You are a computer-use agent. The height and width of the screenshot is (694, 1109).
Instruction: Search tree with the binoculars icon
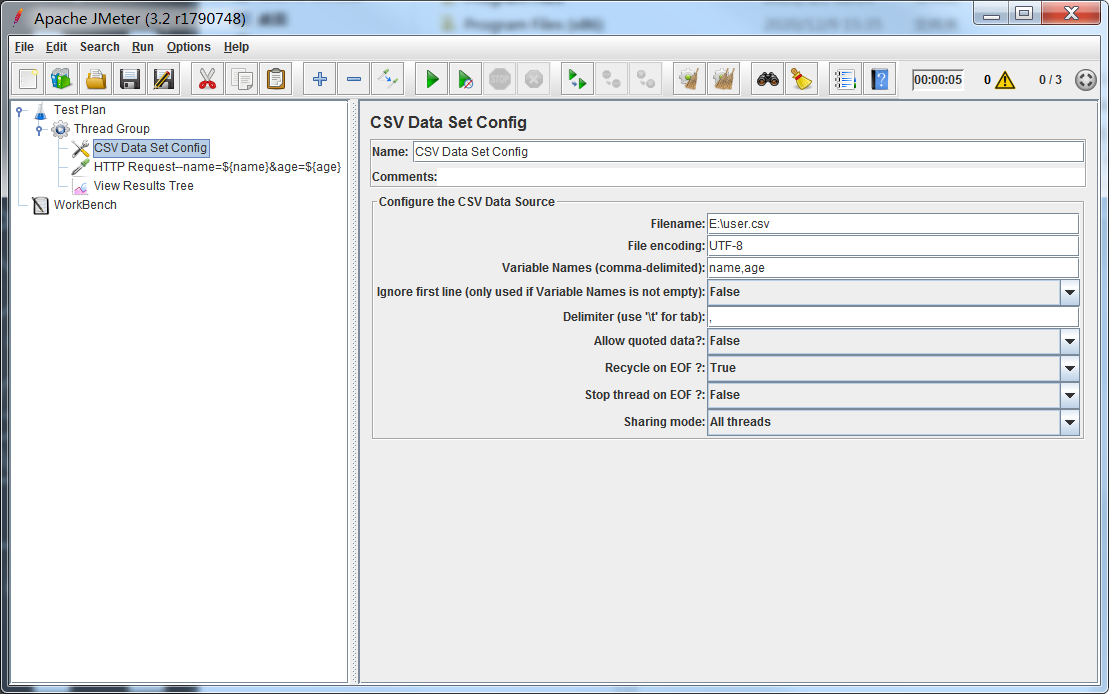click(x=767, y=79)
